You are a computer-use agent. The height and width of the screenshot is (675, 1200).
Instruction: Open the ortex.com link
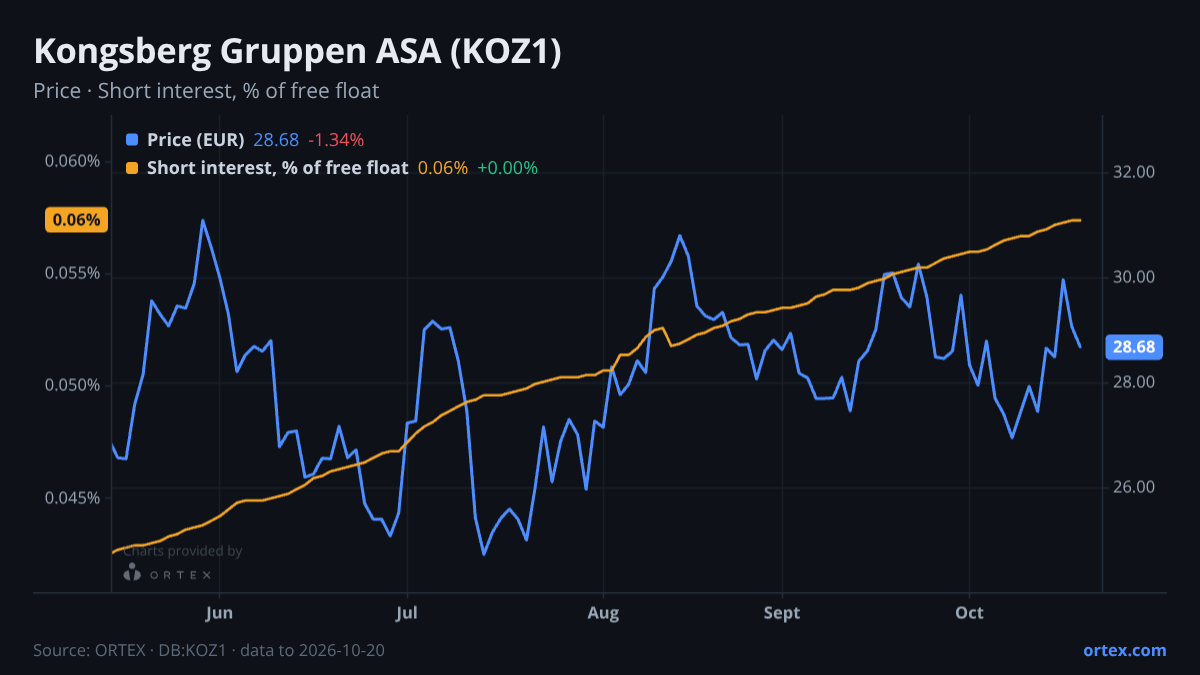click(1124, 650)
